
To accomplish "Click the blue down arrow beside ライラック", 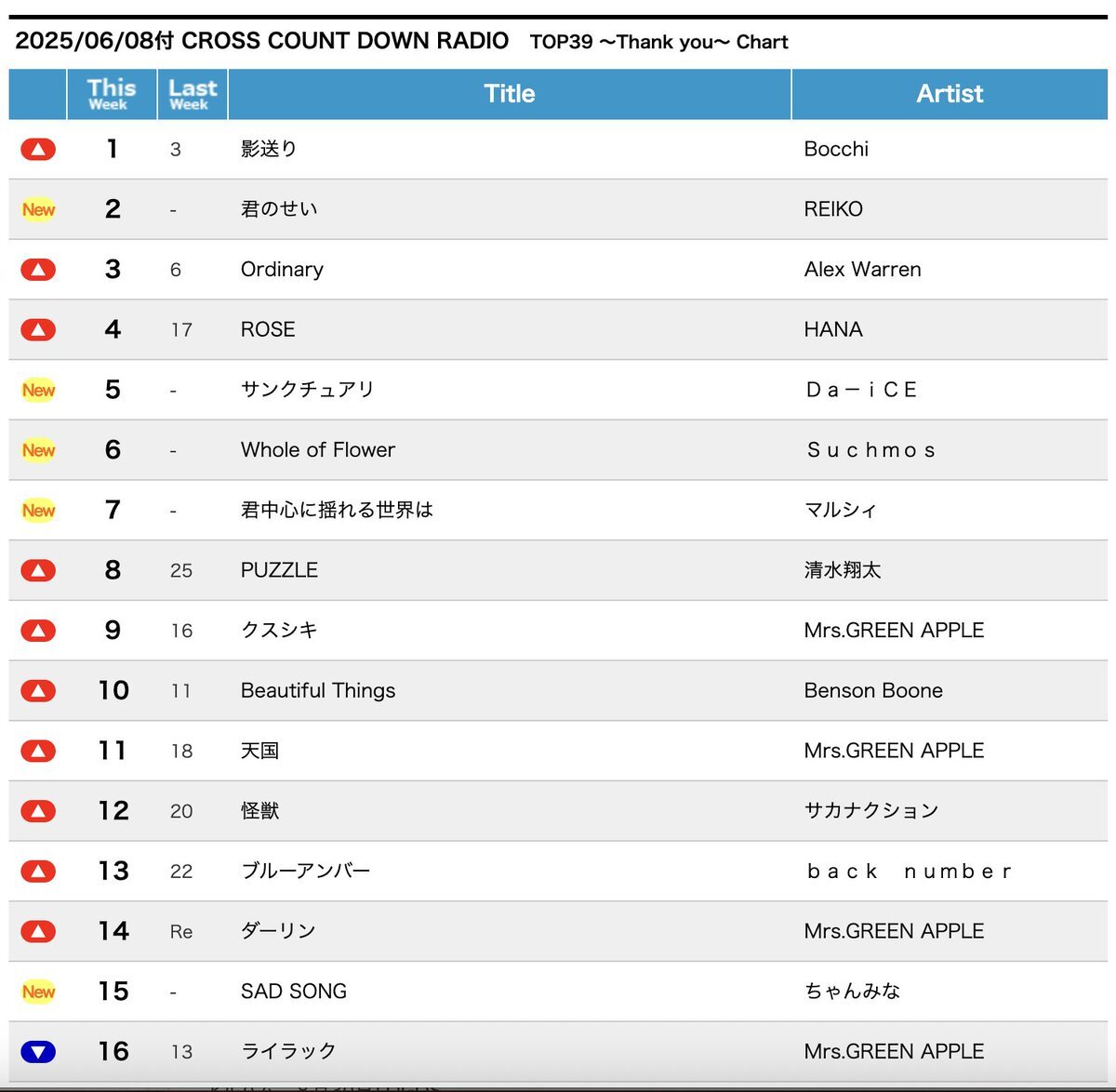I will tap(38, 1051).
